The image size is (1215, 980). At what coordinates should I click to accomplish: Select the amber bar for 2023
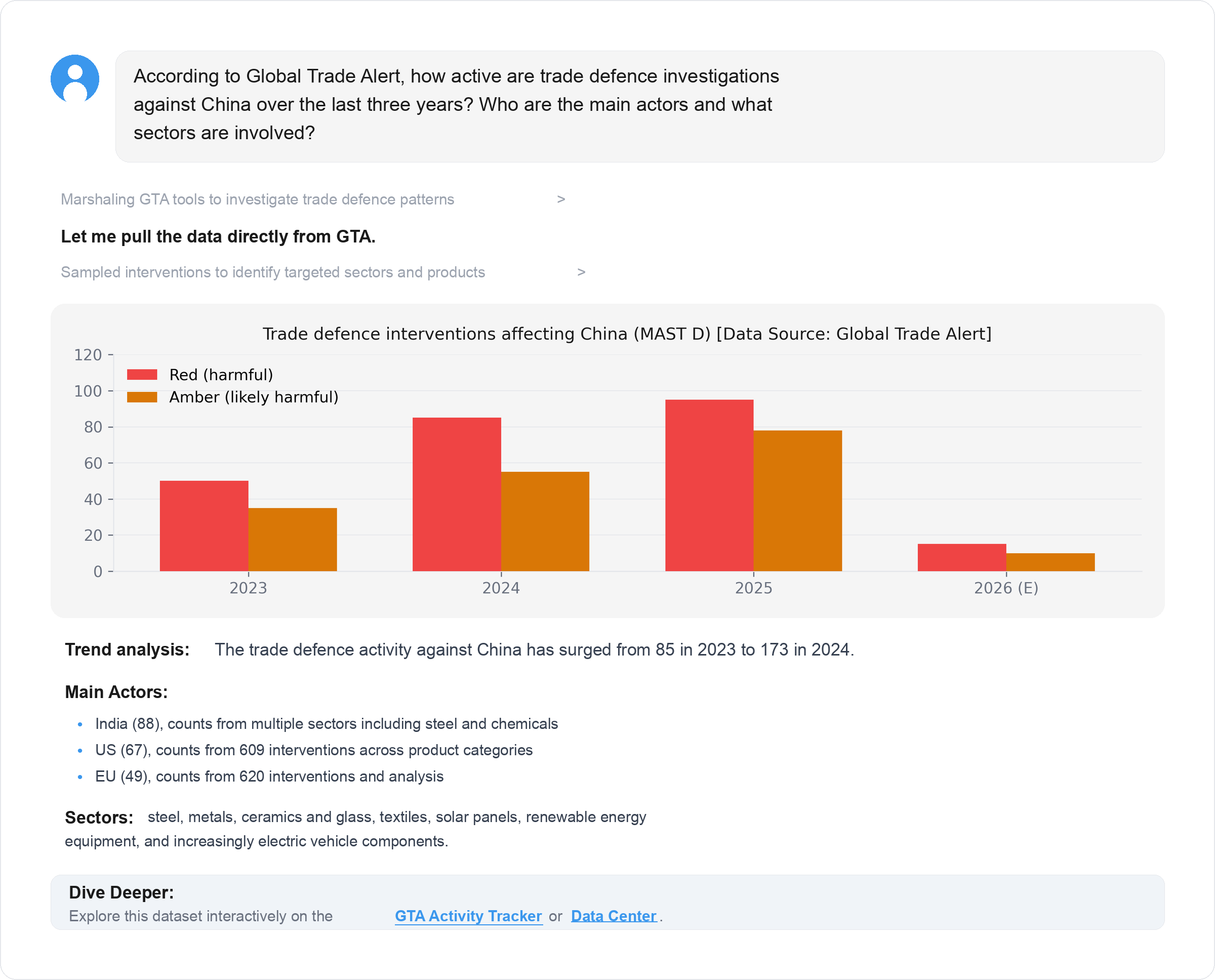pos(293,539)
